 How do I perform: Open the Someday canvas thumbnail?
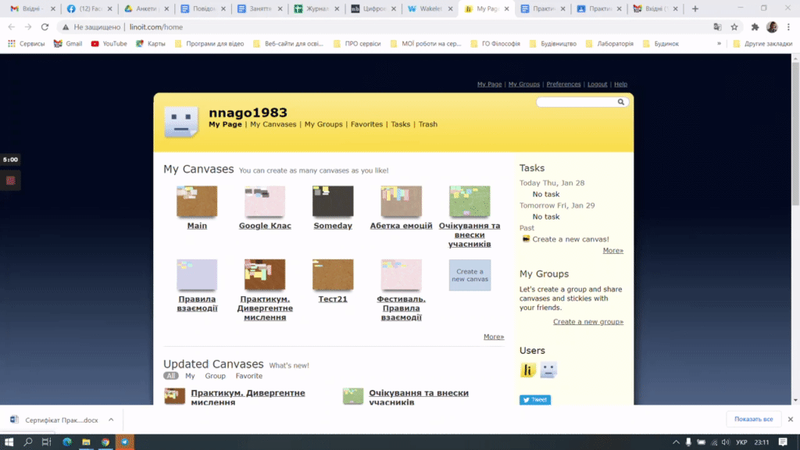[x=333, y=201]
